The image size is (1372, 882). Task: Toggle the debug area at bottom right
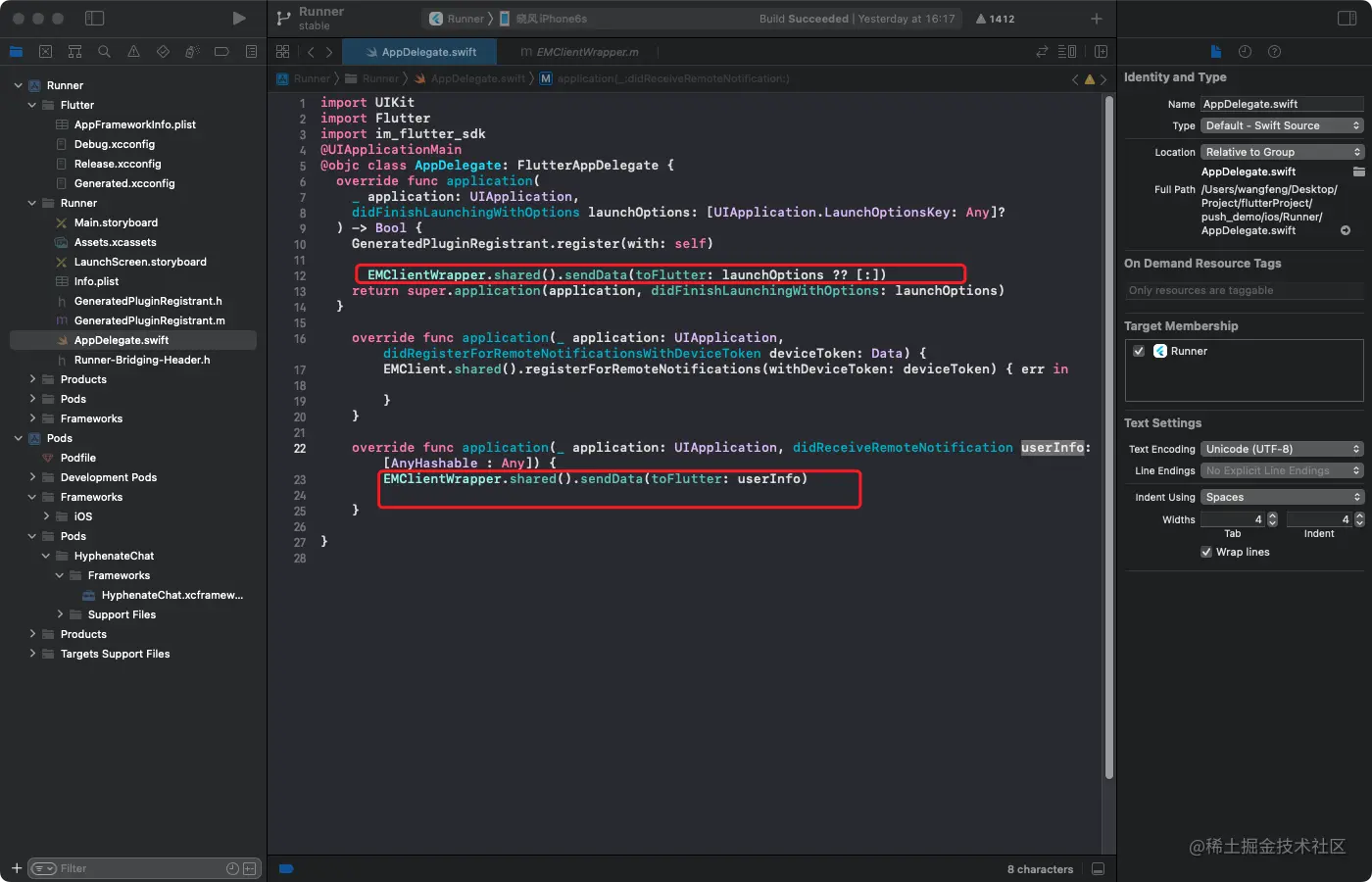[x=1098, y=869]
